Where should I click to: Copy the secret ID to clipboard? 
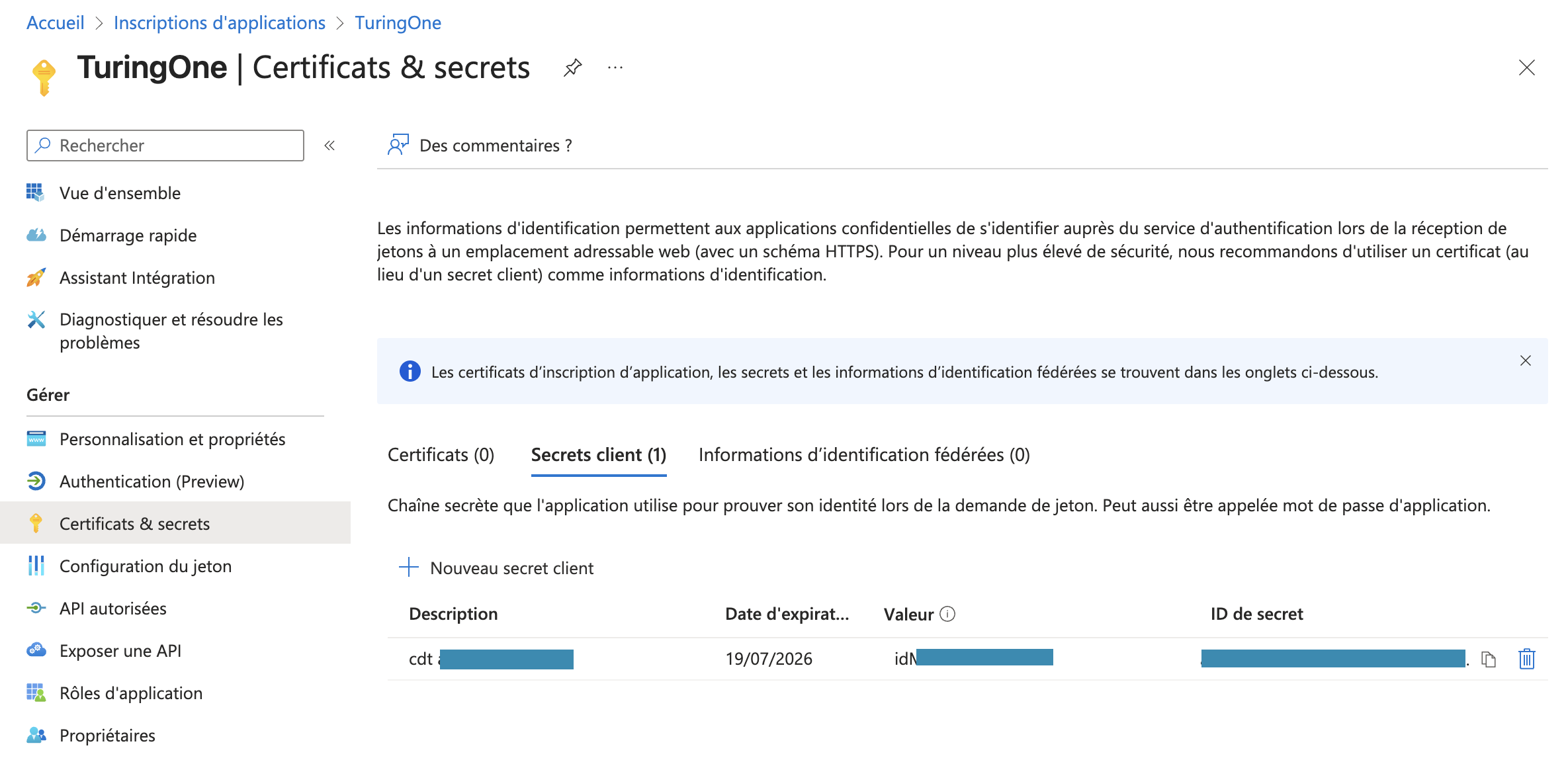click(1489, 659)
